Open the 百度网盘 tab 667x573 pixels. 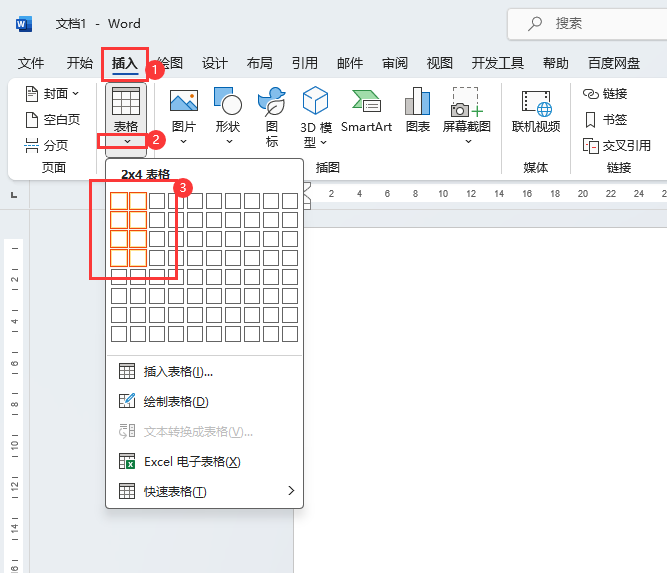614,63
